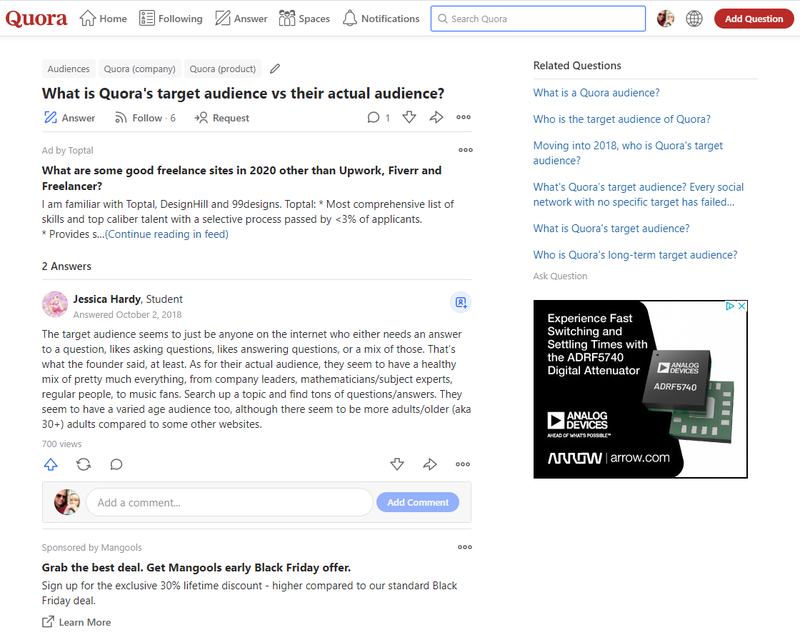
Task: Click the '2 Answers' heading
Action: pyautogui.click(x=67, y=266)
